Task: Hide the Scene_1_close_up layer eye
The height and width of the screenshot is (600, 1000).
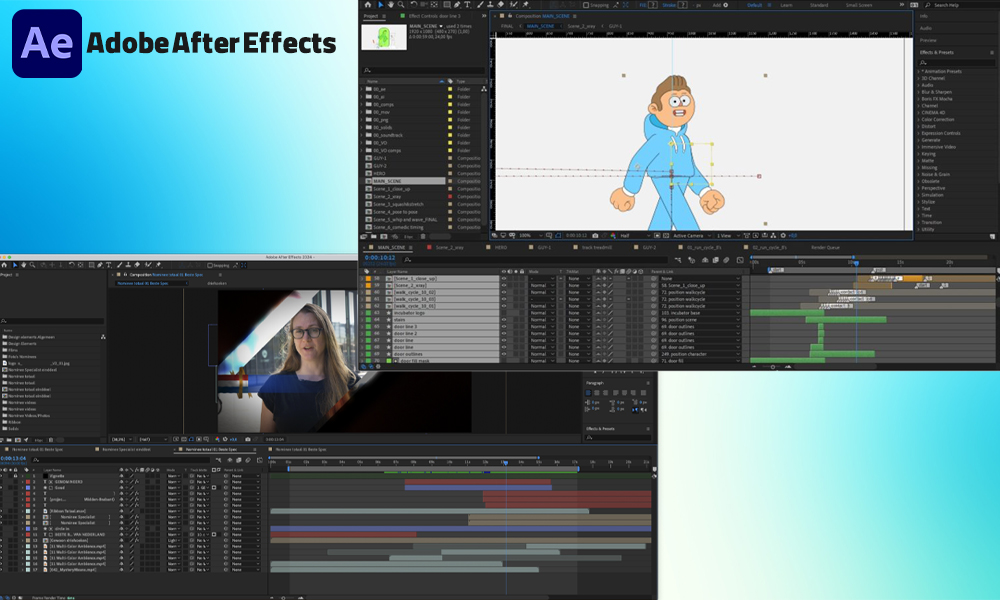Action: tap(504, 279)
